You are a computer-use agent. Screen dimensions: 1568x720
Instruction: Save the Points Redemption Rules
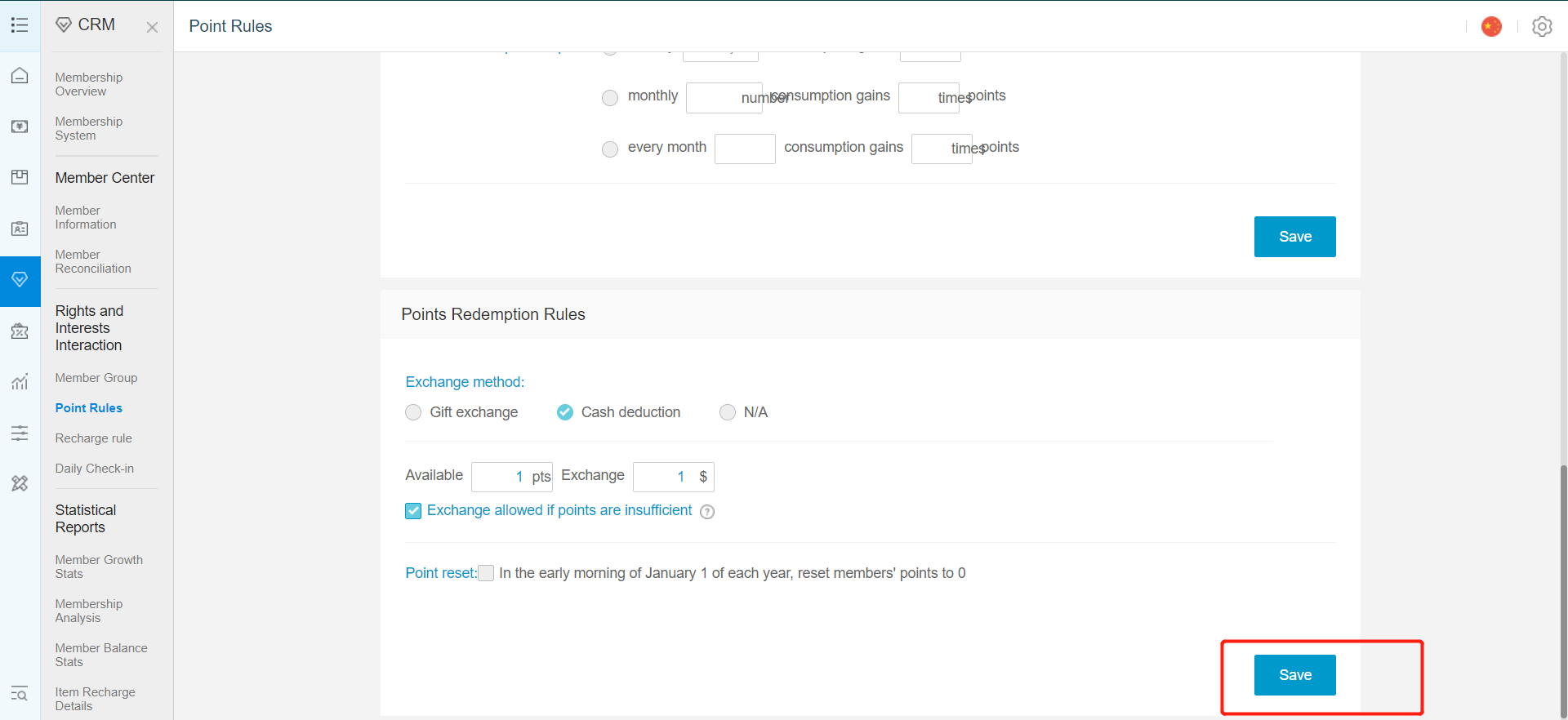click(x=1295, y=675)
